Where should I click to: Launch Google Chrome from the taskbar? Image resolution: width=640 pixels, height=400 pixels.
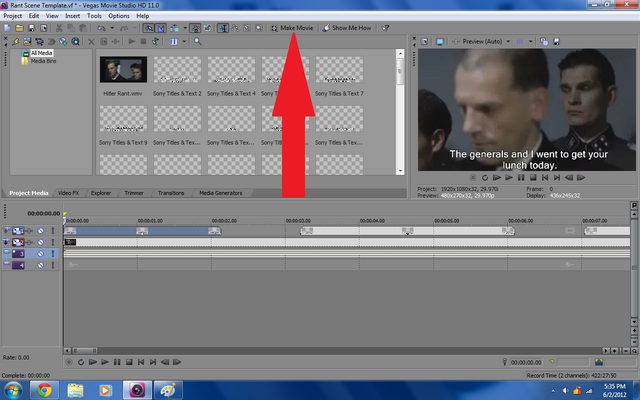[44, 390]
